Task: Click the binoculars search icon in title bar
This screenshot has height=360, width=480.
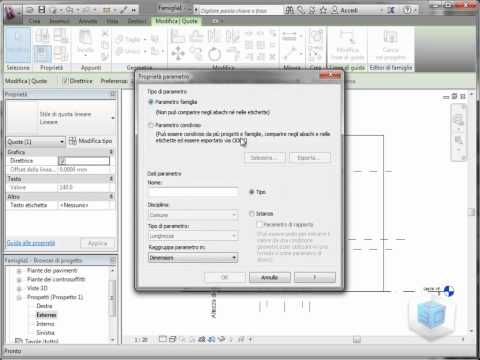Action: (x=289, y=10)
